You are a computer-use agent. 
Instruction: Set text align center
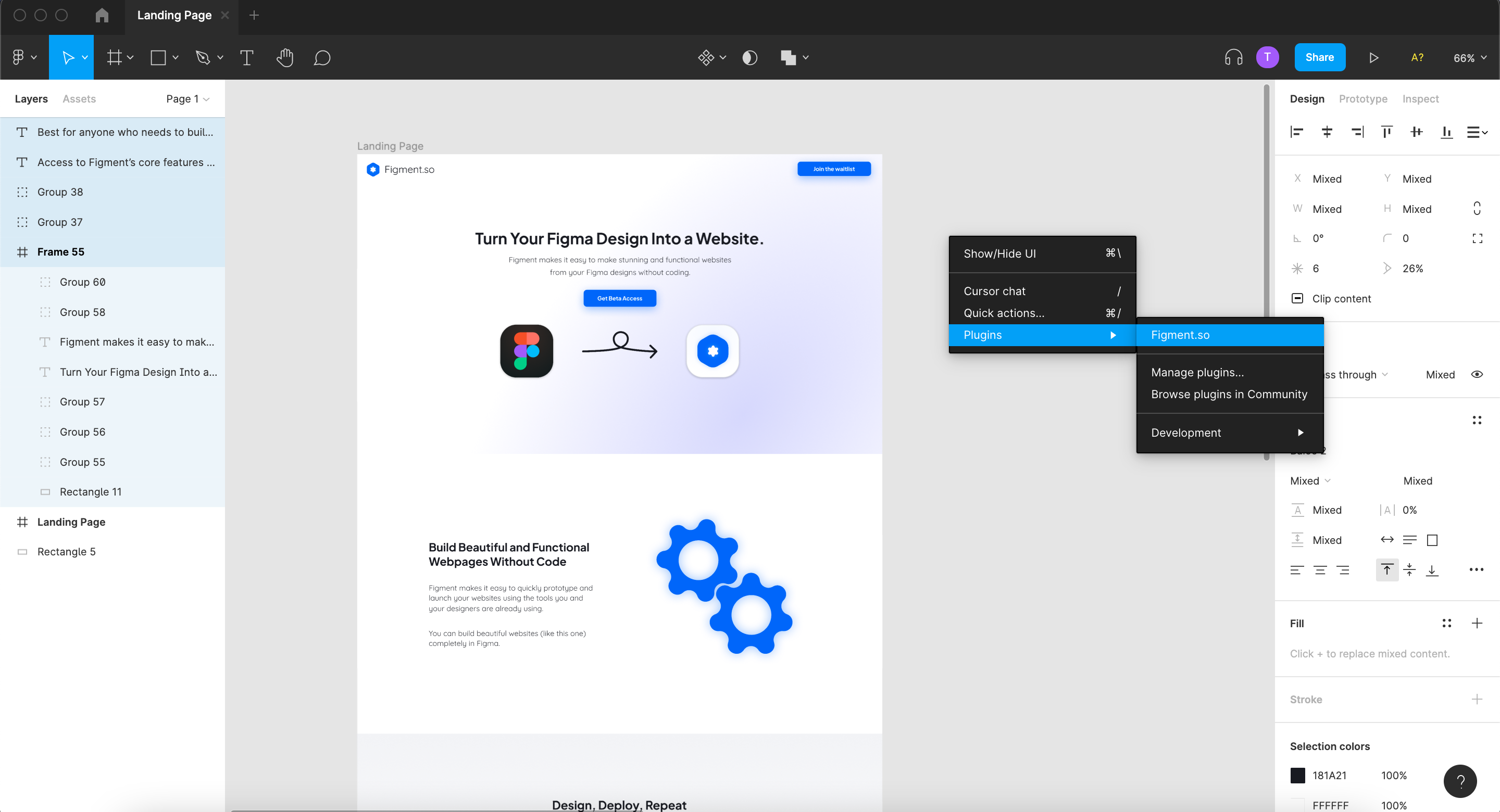[1319, 569]
